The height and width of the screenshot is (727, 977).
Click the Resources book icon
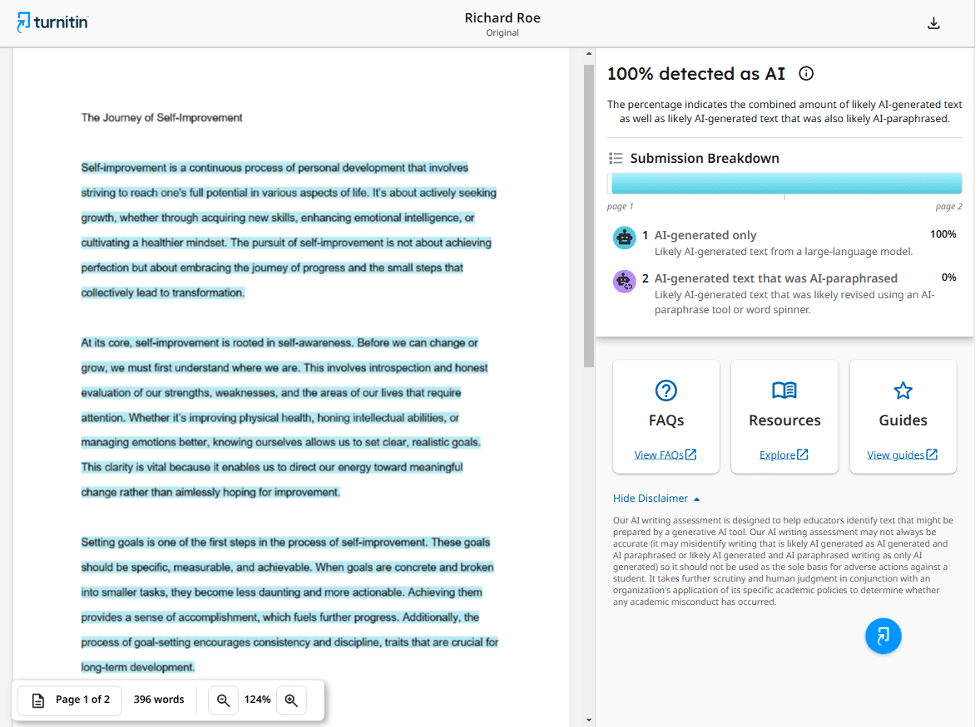[784, 390]
